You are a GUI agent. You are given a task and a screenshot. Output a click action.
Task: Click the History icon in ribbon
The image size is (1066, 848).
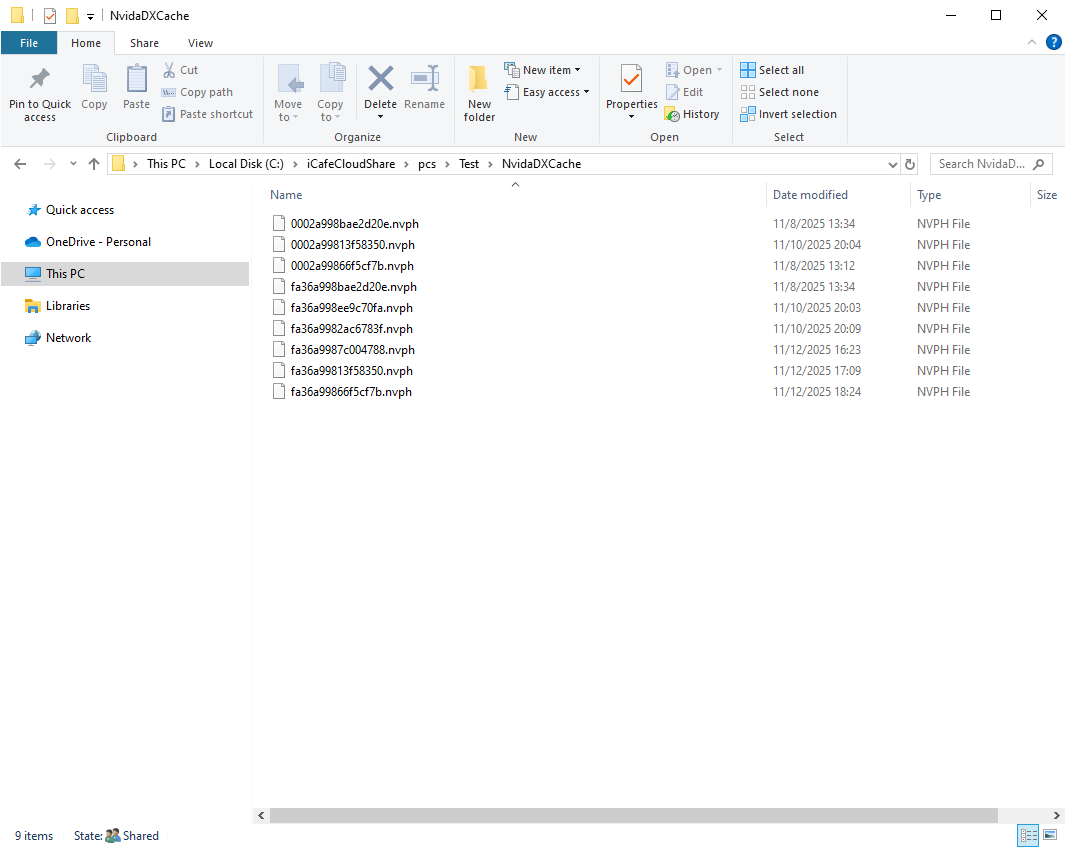tap(692, 114)
